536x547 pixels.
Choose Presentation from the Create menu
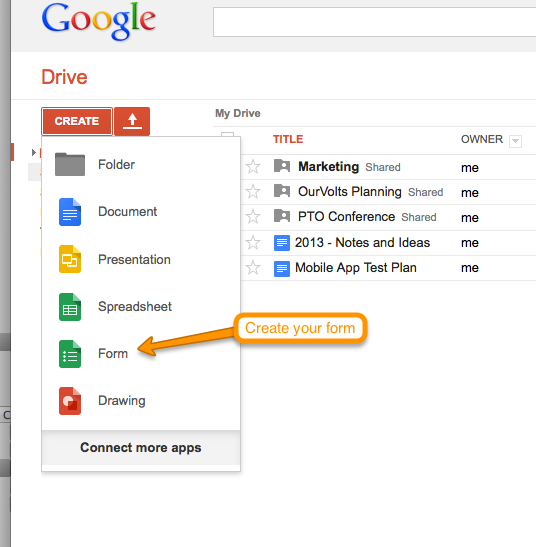tap(141, 259)
